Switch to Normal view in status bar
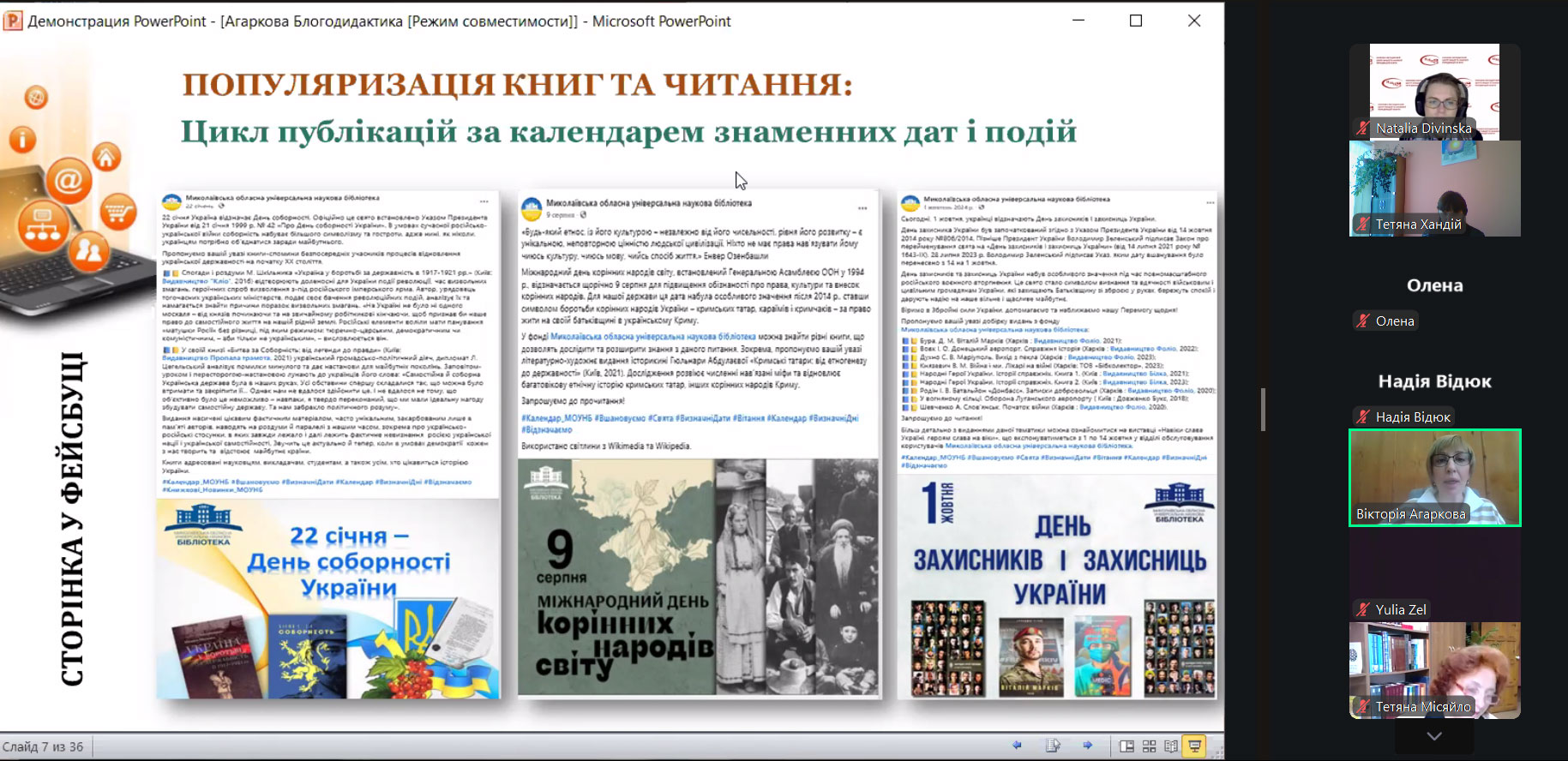 click(x=1127, y=746)
